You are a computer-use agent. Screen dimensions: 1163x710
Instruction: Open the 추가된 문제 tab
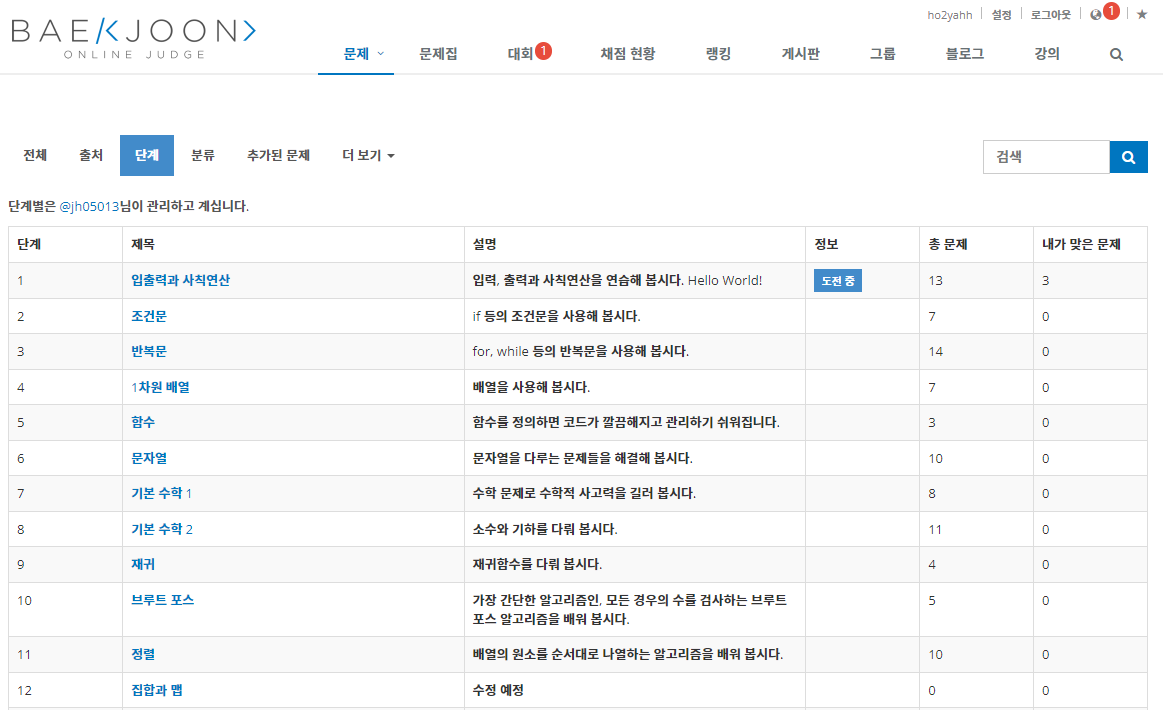(277, 155)
